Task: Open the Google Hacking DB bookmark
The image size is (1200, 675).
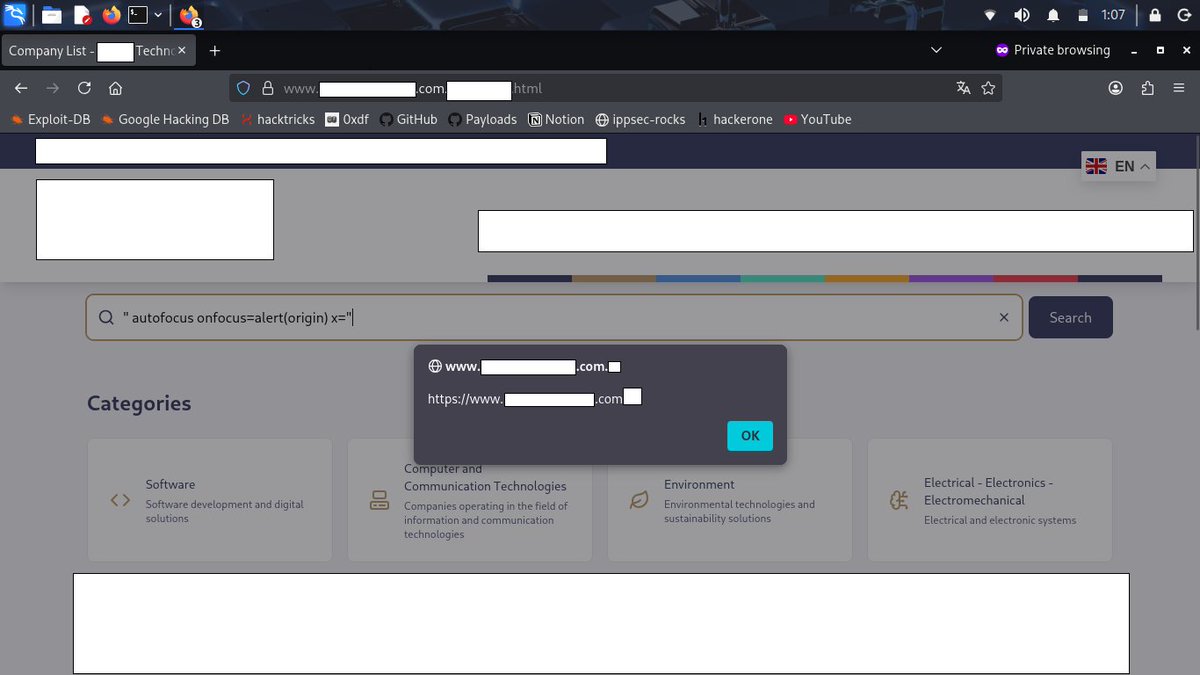Action: click(x=165, y=119)
